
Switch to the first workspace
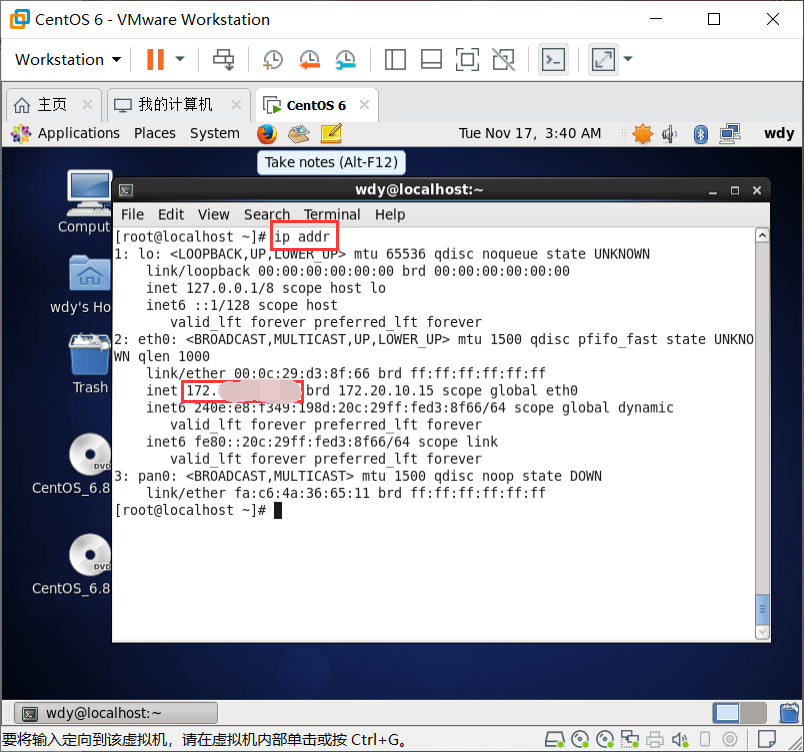pyautogui.click(x=727, y=713)
